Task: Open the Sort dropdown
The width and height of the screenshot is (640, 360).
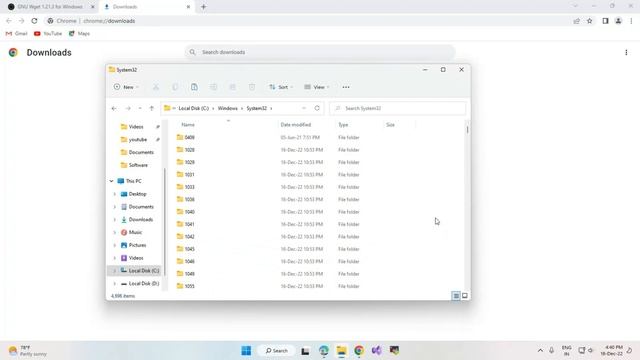Action: click(281, 87)
